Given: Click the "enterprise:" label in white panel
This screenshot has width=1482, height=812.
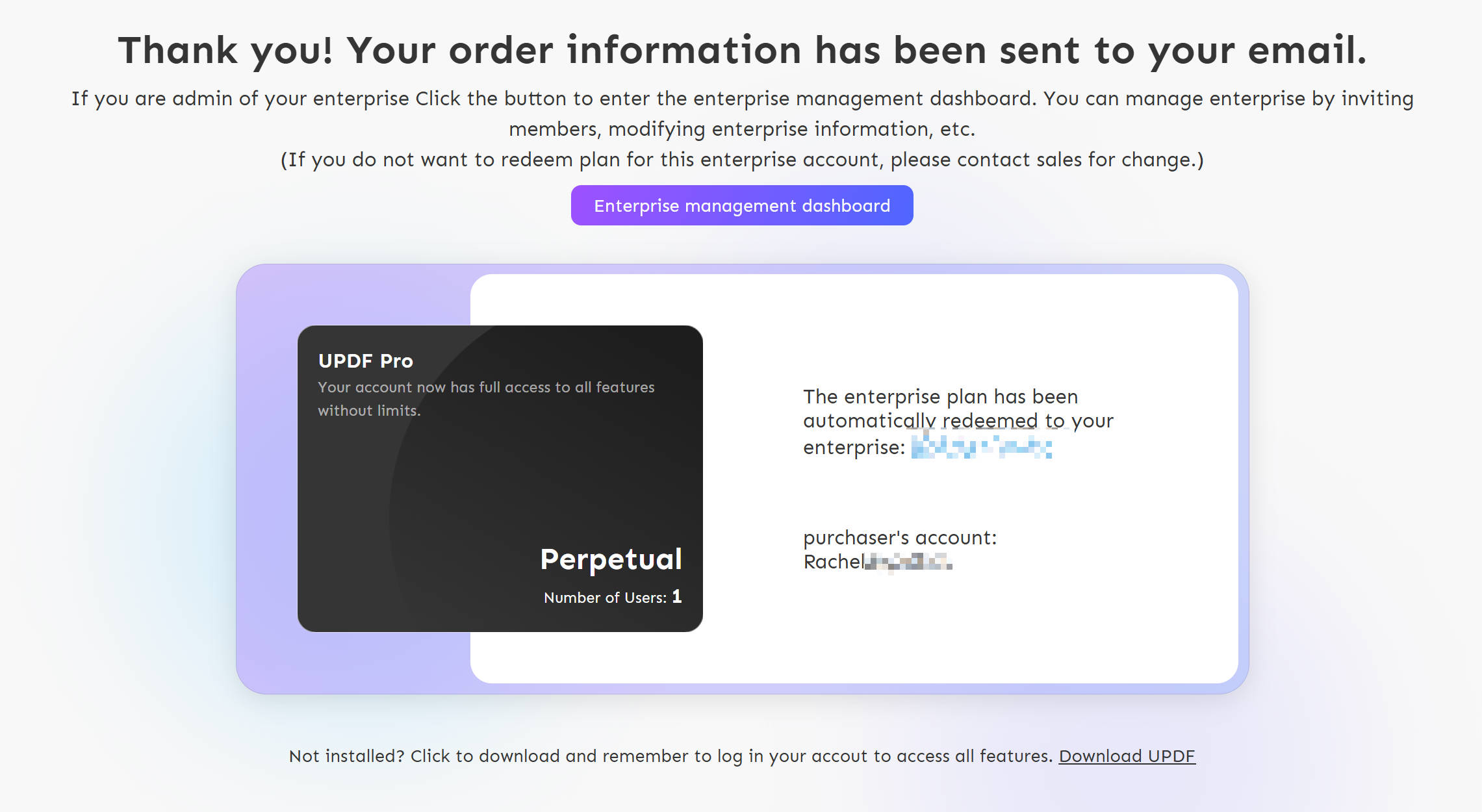Looking at the screenshot, I should pos(854,448).
